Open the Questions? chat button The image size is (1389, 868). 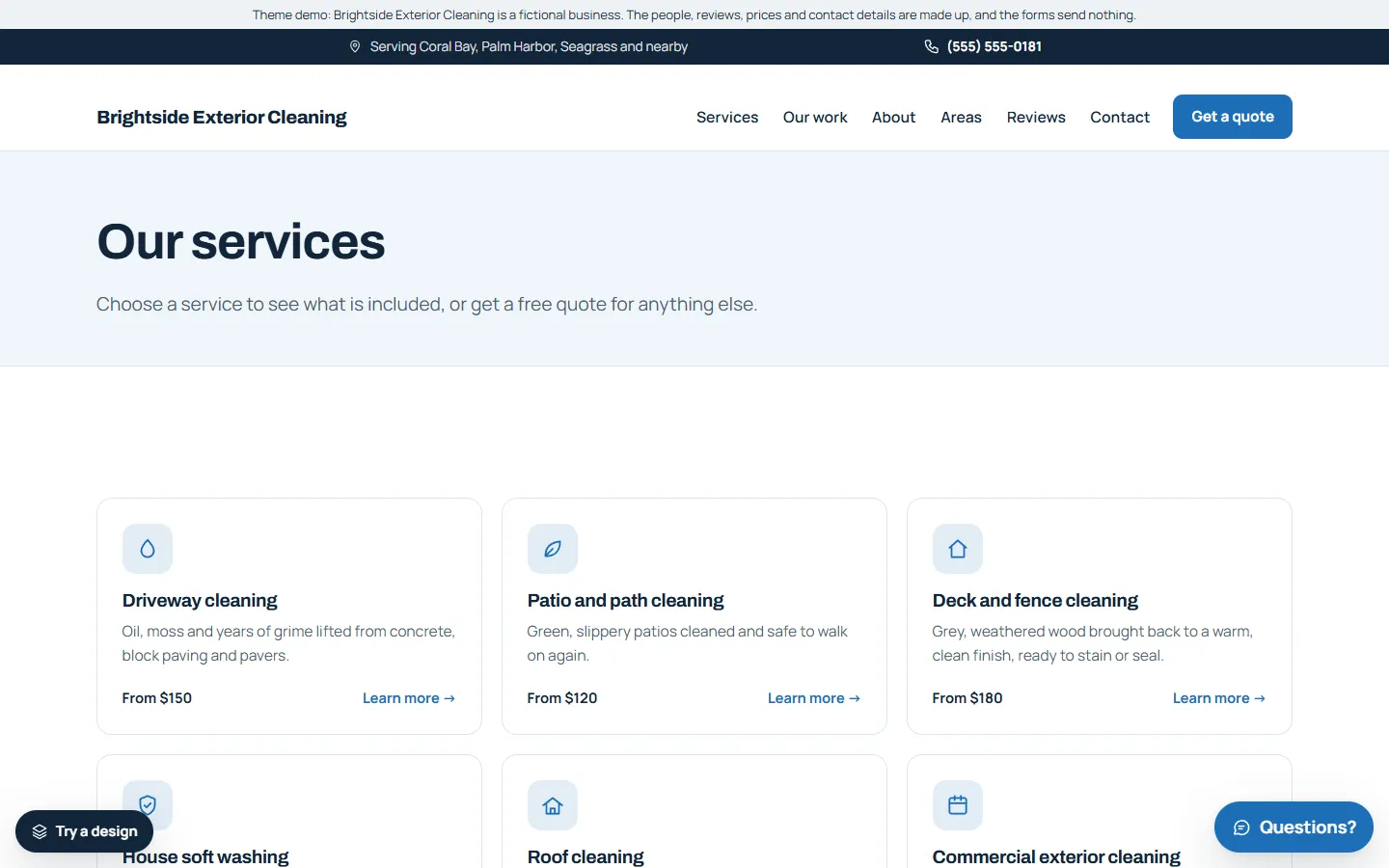[x=1294, y=827]
